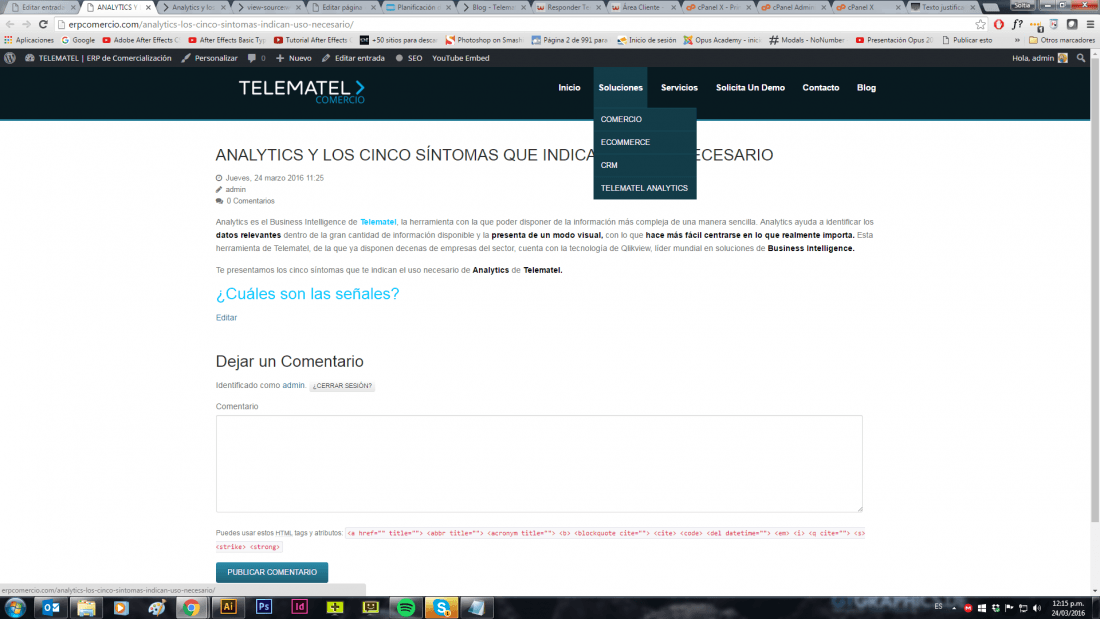Open the admin profile link
This screenshot has height=619, width=1100.
(x=294, y=385)
